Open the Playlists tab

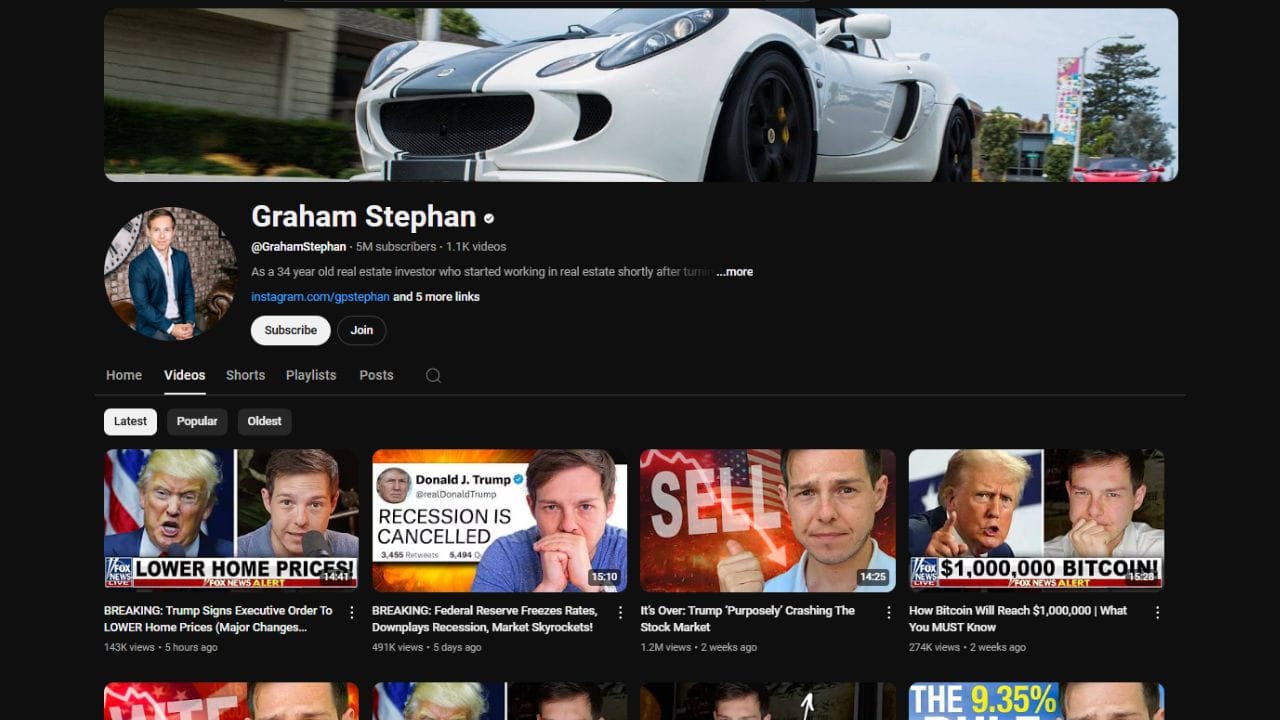point(311,375)
